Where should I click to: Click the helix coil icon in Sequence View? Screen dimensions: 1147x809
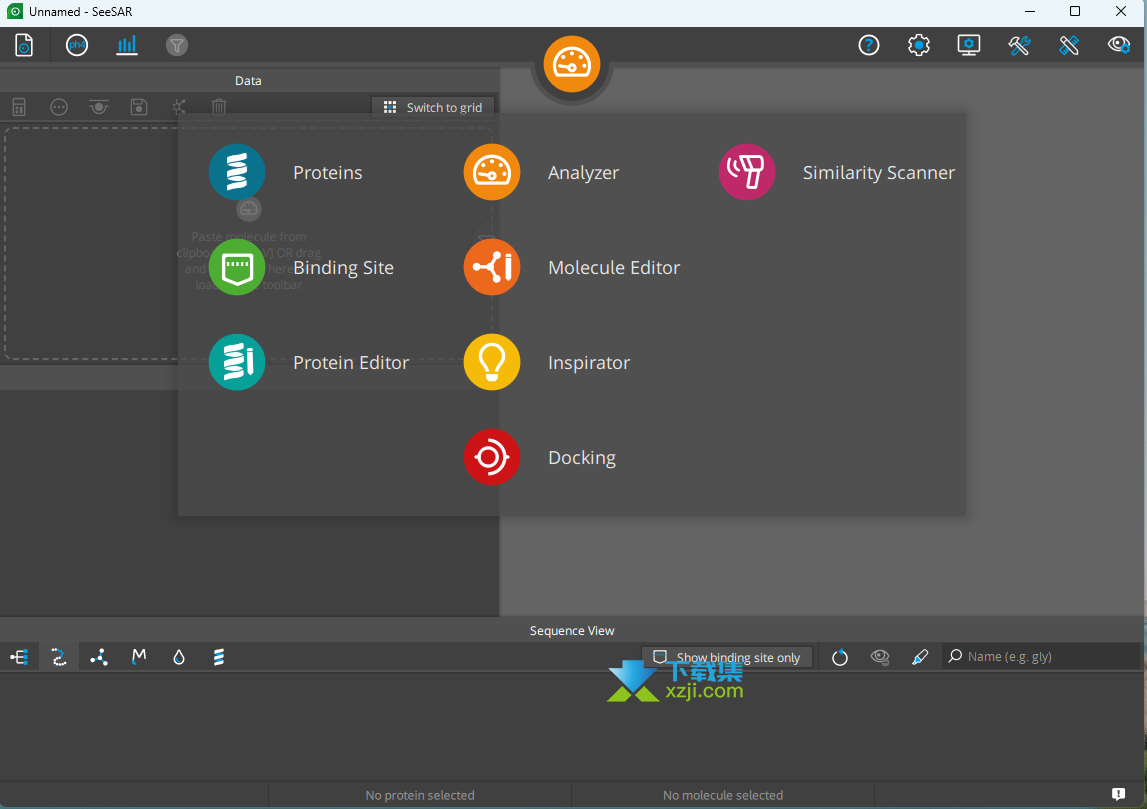pyautogui.click(x=219, y=657)
